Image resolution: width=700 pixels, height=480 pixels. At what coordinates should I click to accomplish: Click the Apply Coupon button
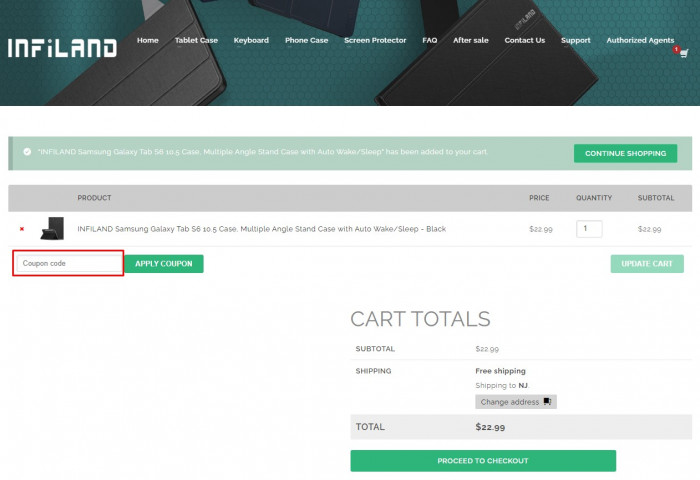[x=164, y=263]
